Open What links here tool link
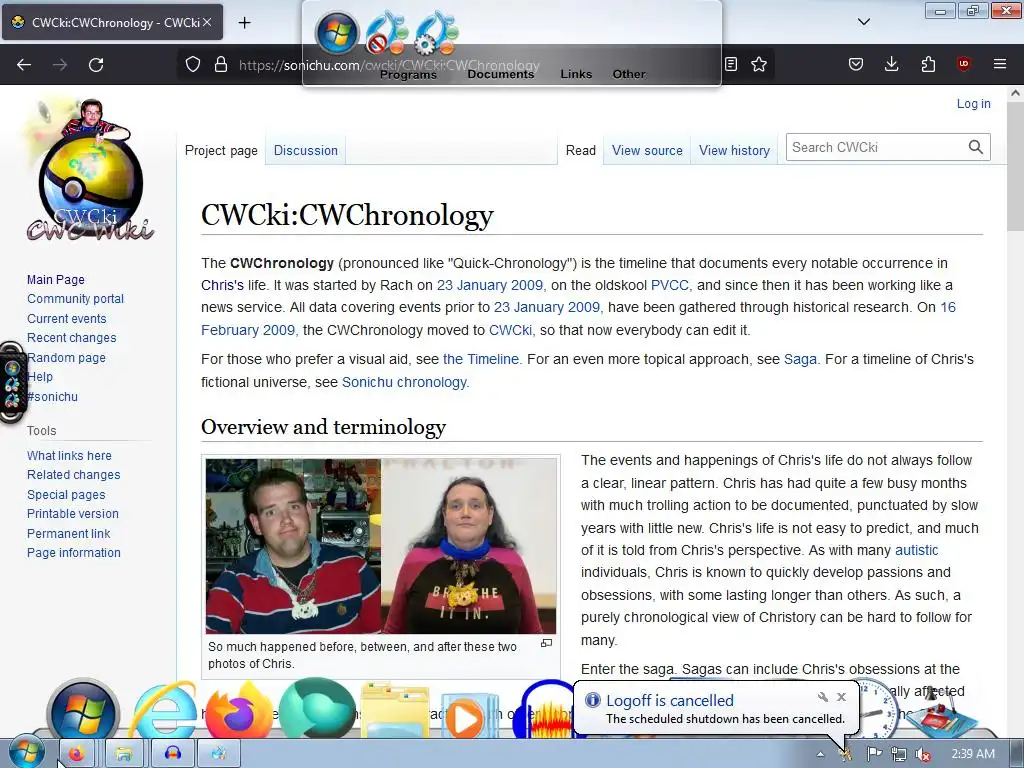Image resolution: width=1024 pixels, height=768 pixels. [69, 456]
